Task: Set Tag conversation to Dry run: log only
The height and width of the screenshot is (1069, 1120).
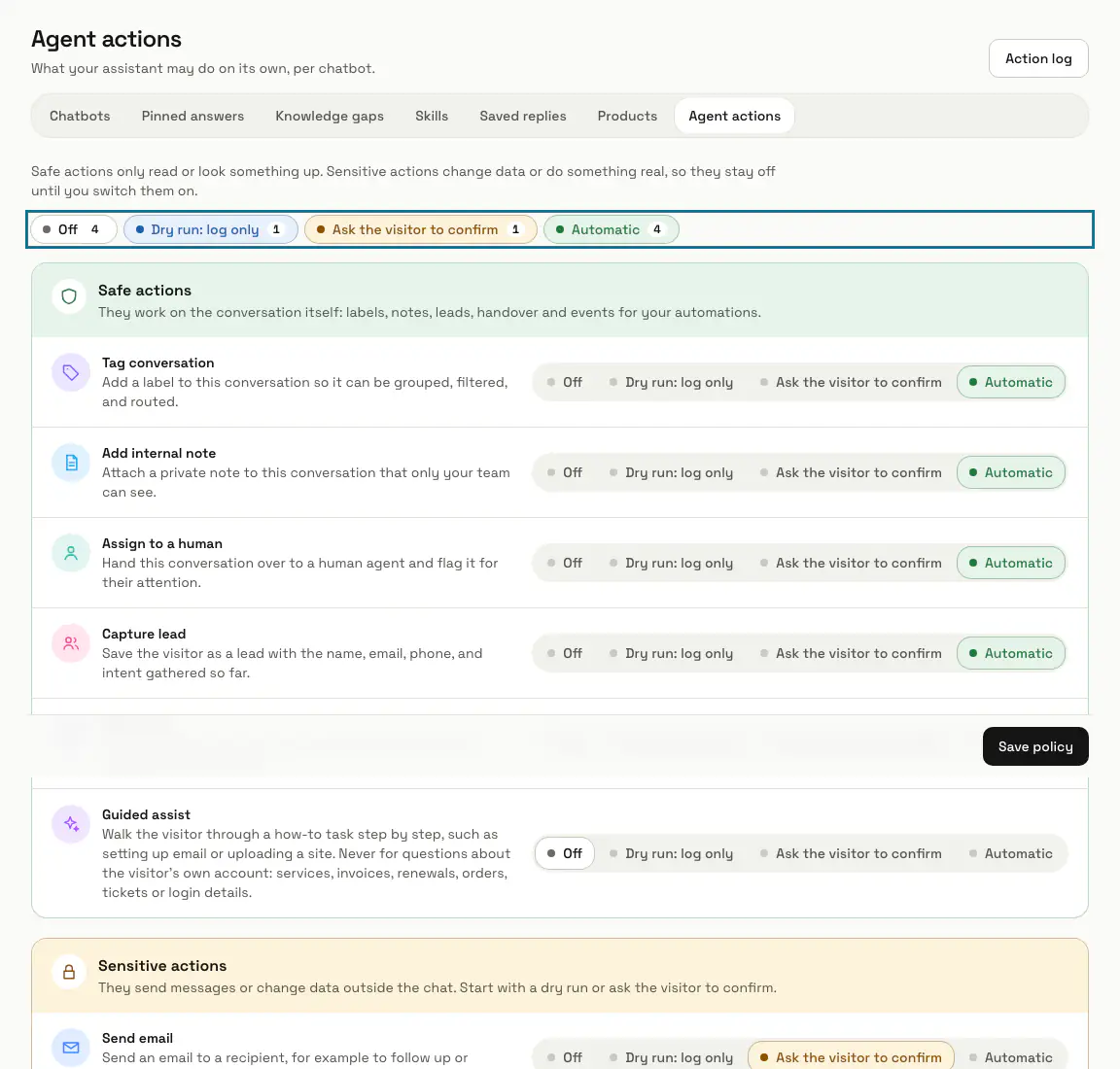Action: 672,382
